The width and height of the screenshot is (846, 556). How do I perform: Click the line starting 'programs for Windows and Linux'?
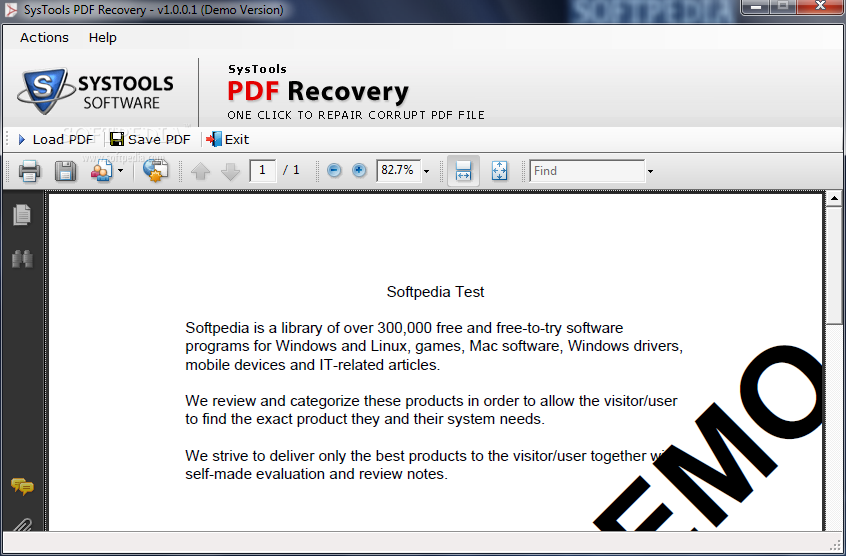tap(434, 346)
